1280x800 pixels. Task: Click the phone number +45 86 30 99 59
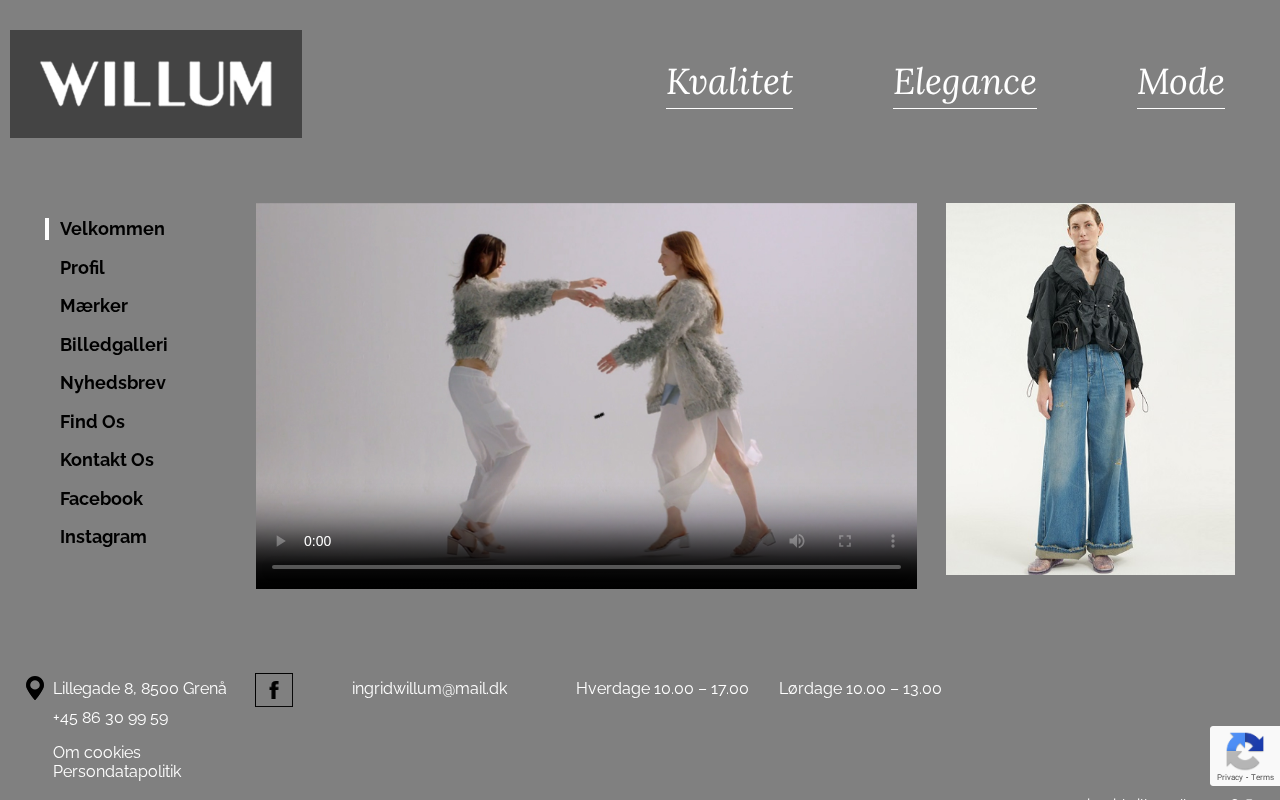coord(111,719)
